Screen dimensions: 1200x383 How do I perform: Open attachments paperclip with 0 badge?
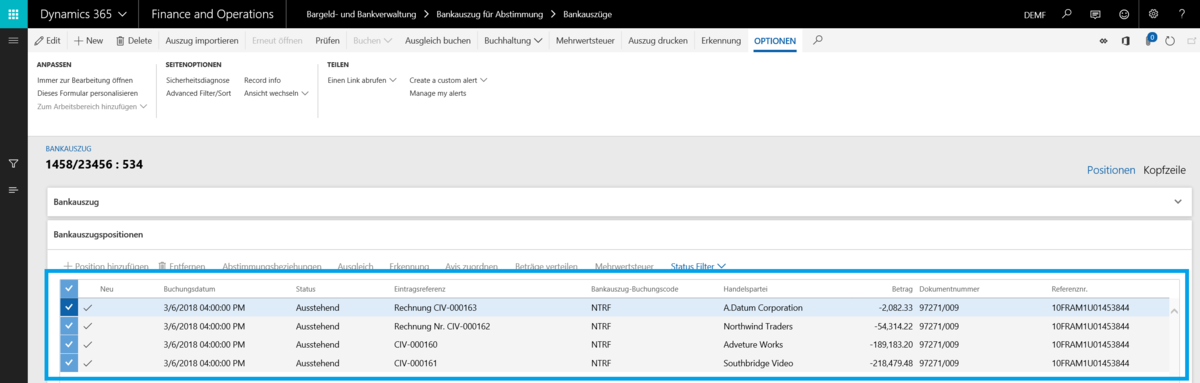click(1150, 39)
